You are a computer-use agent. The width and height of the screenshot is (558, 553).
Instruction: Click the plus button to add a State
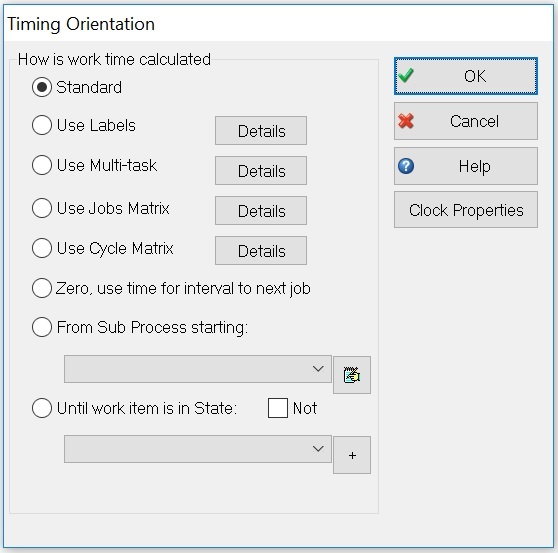click(352, 455)
